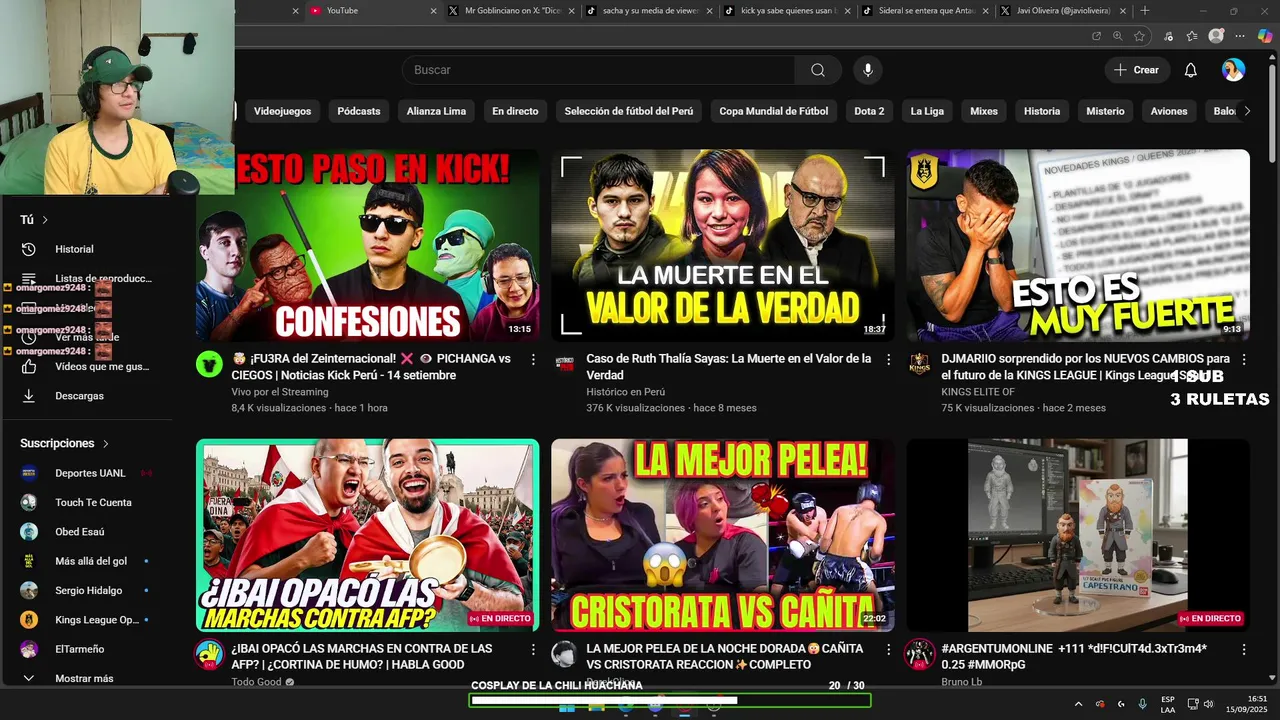1280x720 pixels.
Task: Filter by Videojuegos chip
Action: pos(282,111)
